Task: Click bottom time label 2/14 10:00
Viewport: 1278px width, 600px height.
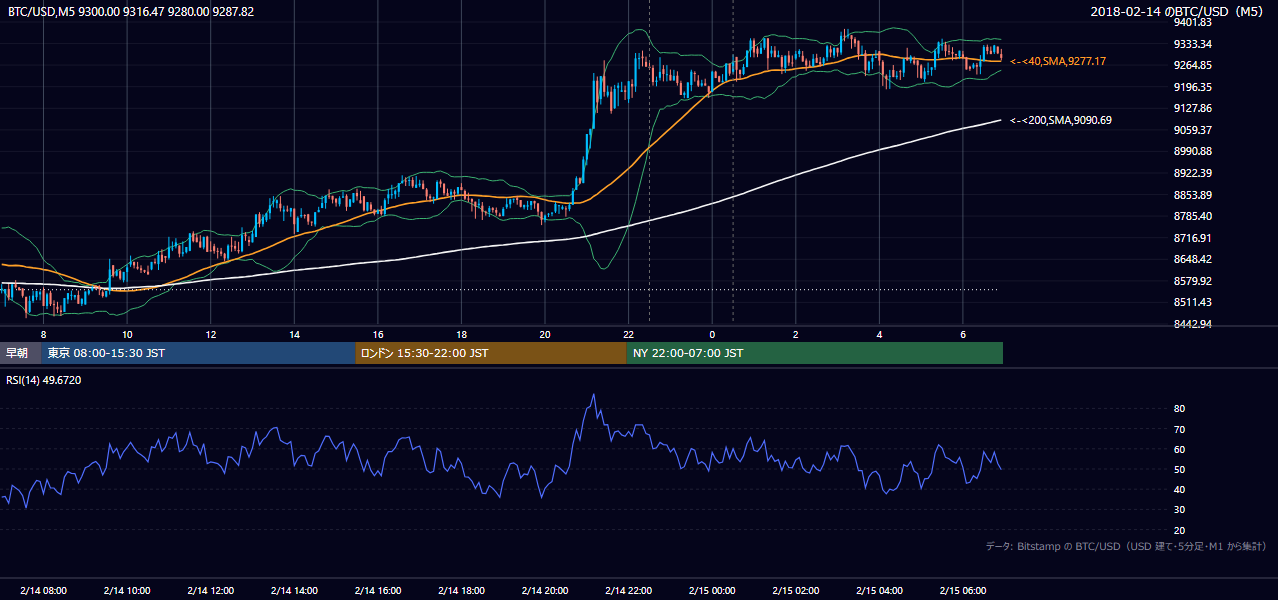Action: click(x=127, y=590)
